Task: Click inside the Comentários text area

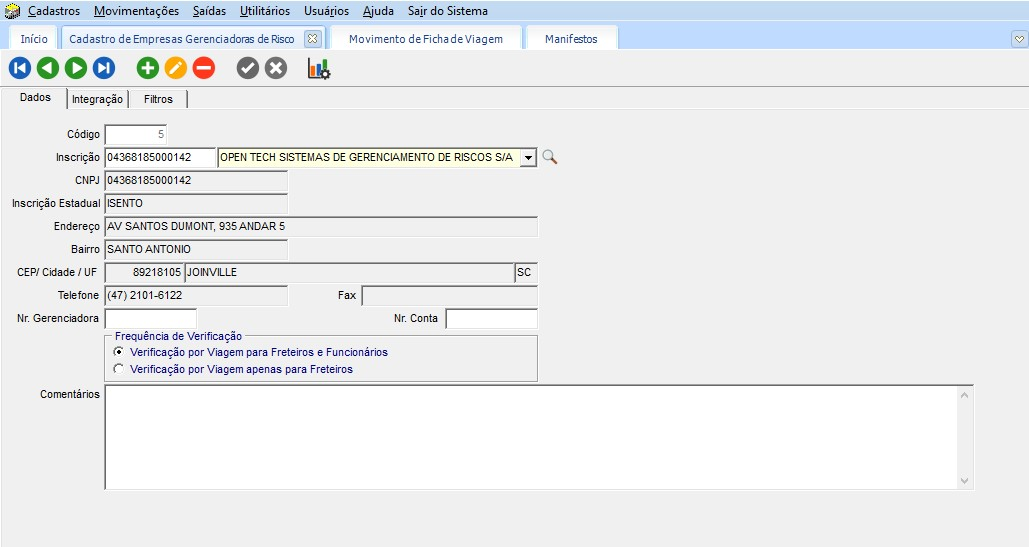Action: (x=530, y=437)
